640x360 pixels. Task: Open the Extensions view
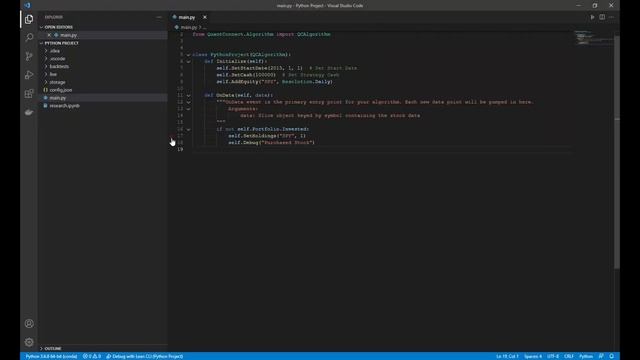point(29,94)
